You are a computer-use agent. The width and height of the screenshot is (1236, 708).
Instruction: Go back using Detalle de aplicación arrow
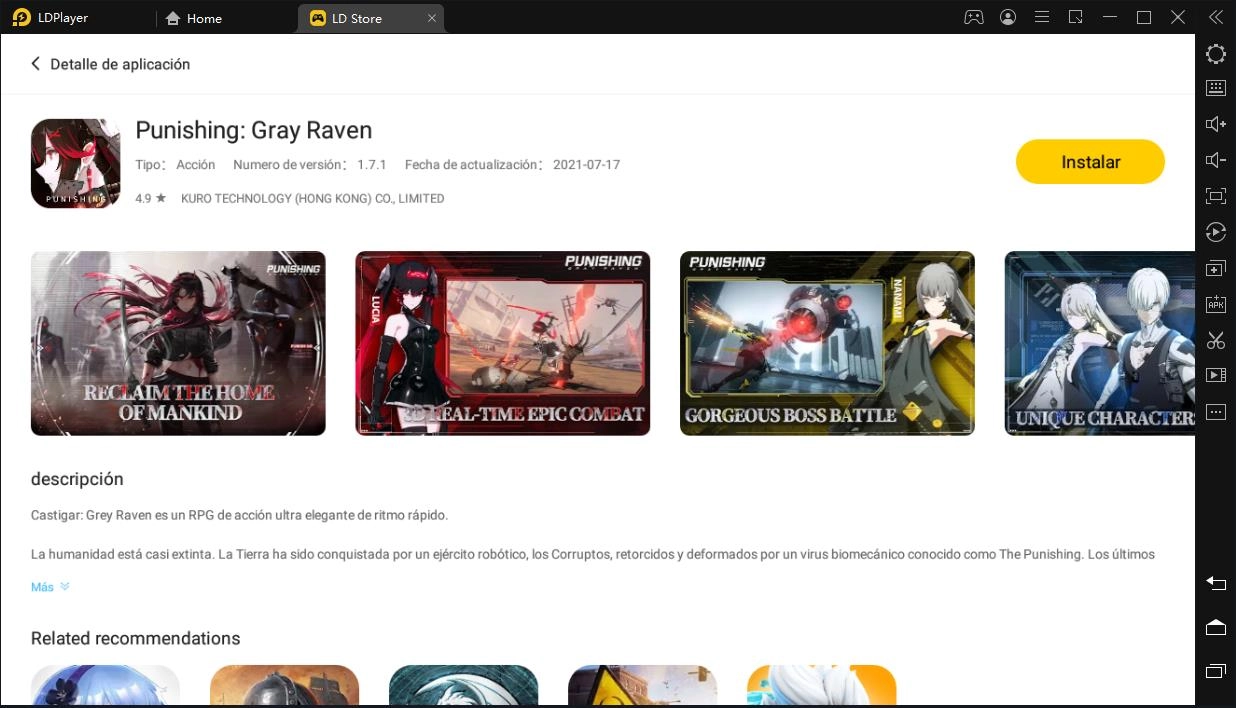pyautogui.click(x=36, y=64)
